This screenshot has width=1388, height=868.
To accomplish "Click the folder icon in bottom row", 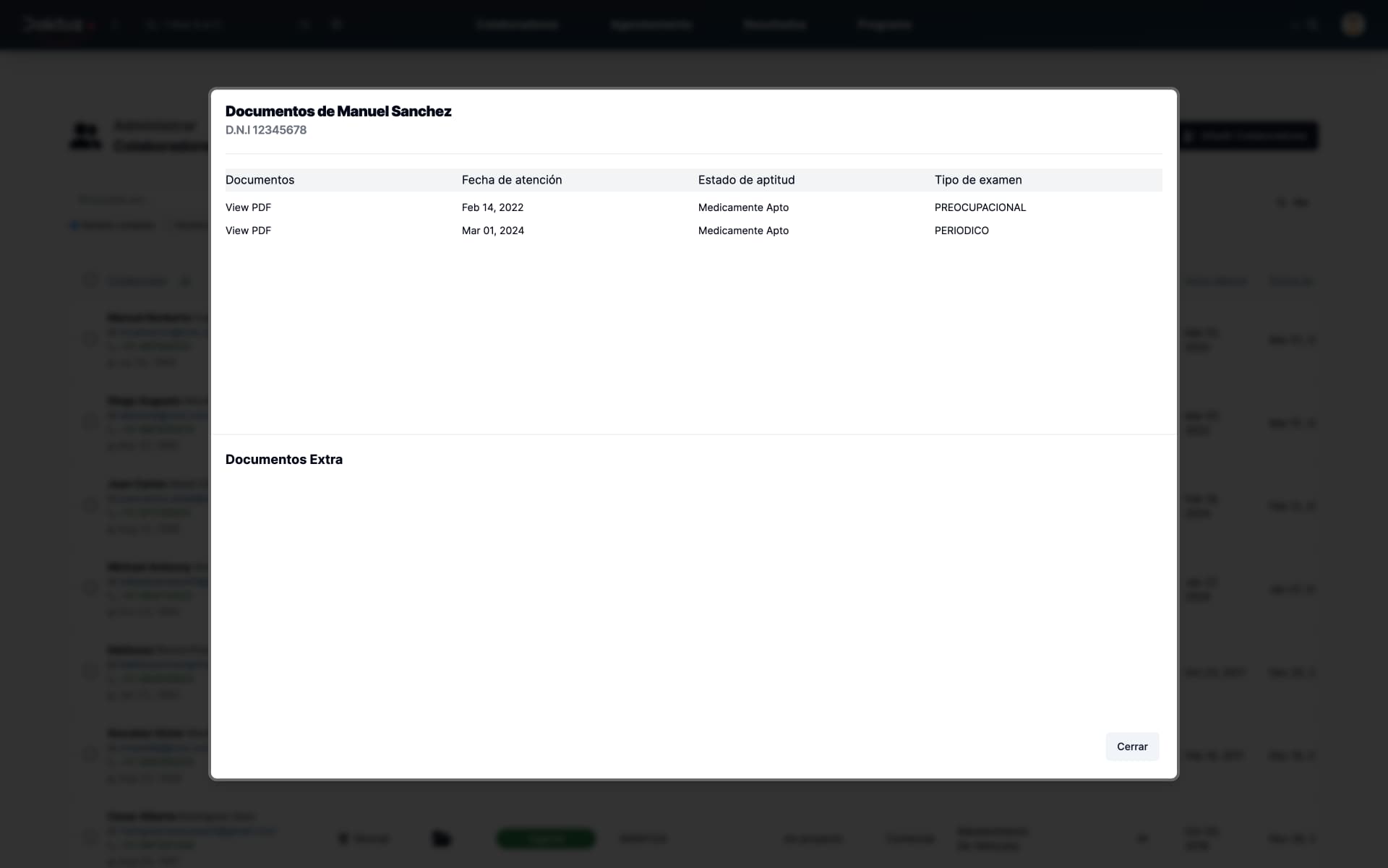I will (x=442, y=838).
